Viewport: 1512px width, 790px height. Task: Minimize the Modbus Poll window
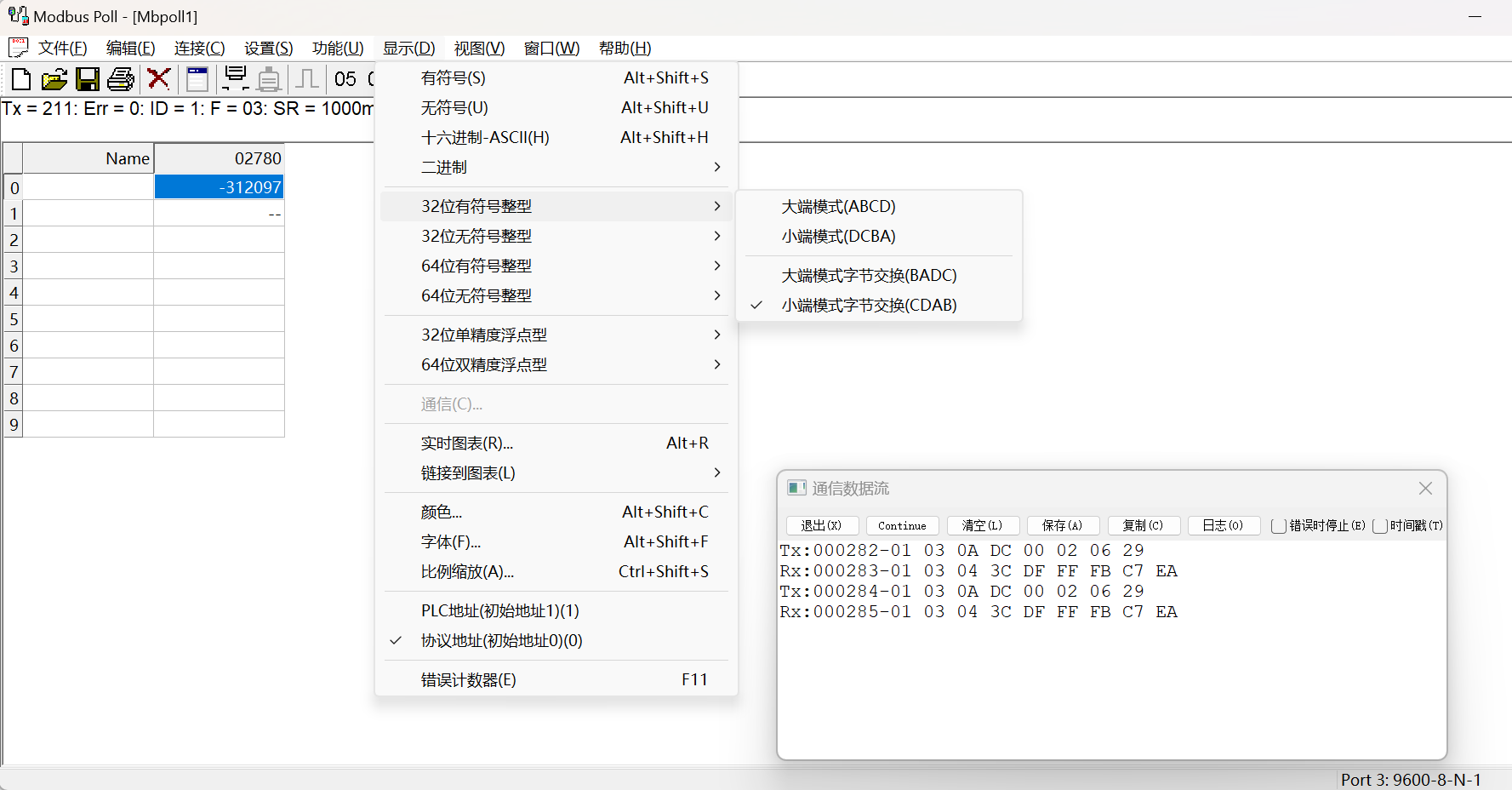1475,16
